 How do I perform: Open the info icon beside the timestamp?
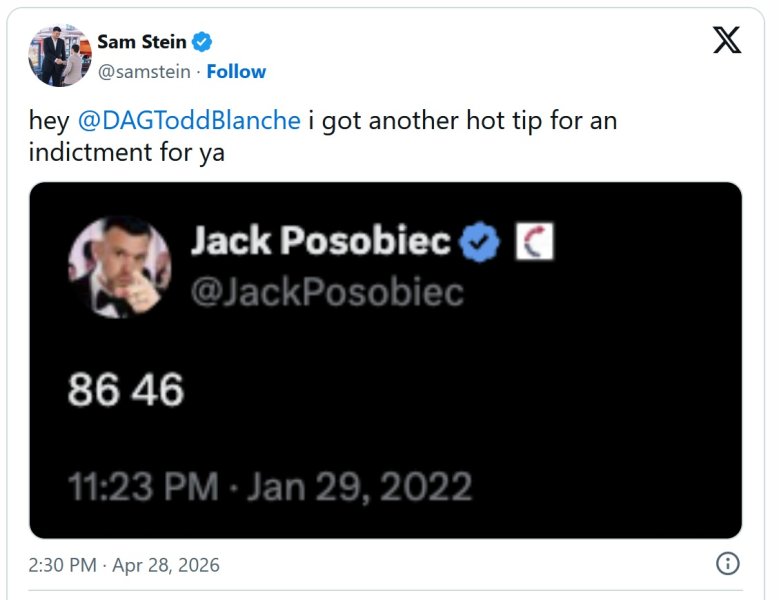[728, 564]
